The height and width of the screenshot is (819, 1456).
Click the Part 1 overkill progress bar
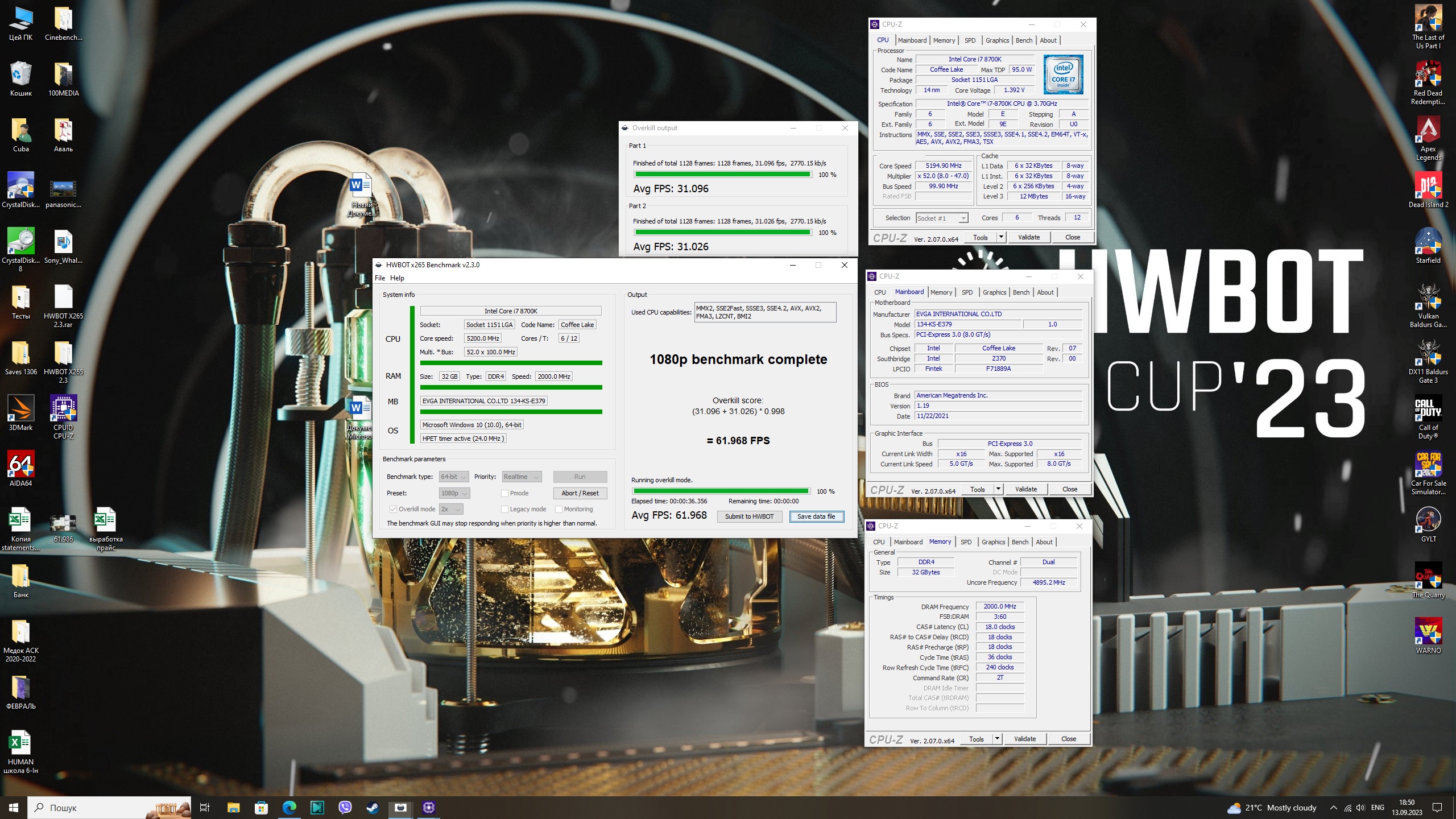[x=723, y=175]
